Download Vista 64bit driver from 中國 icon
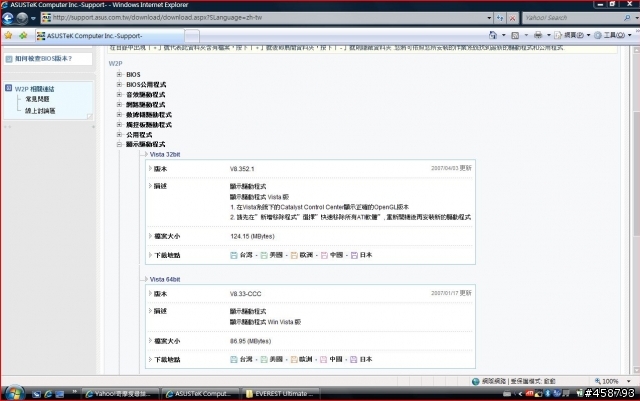The image size is (640, 401). 324,359
